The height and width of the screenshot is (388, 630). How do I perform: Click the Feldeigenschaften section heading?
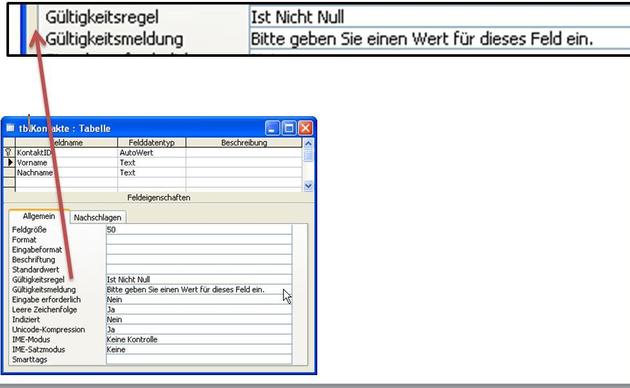pyautogui.click(x=159, y=198)
